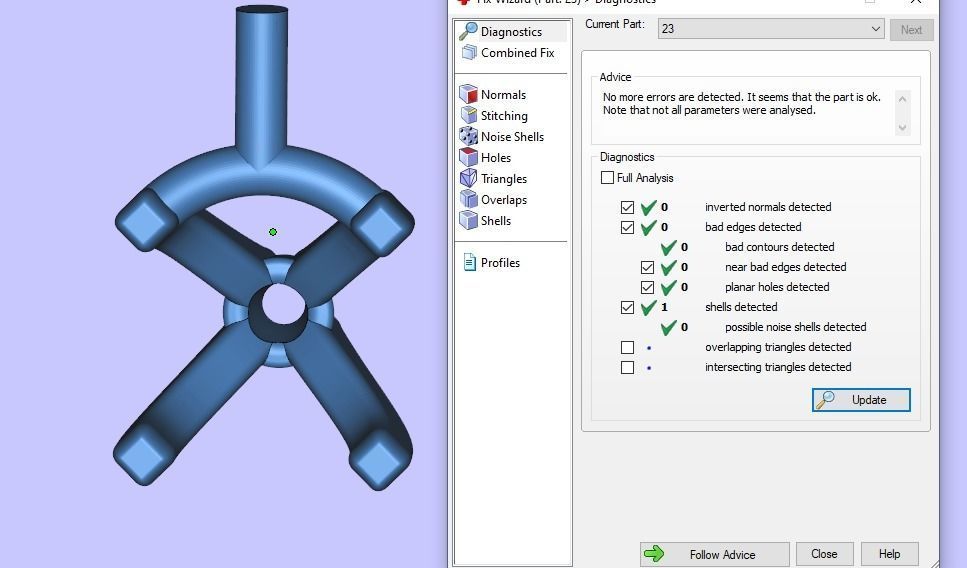This screenshot has width=967, height=568.
Task: Open the Profiles document icon
Action: tap(469, 263)
